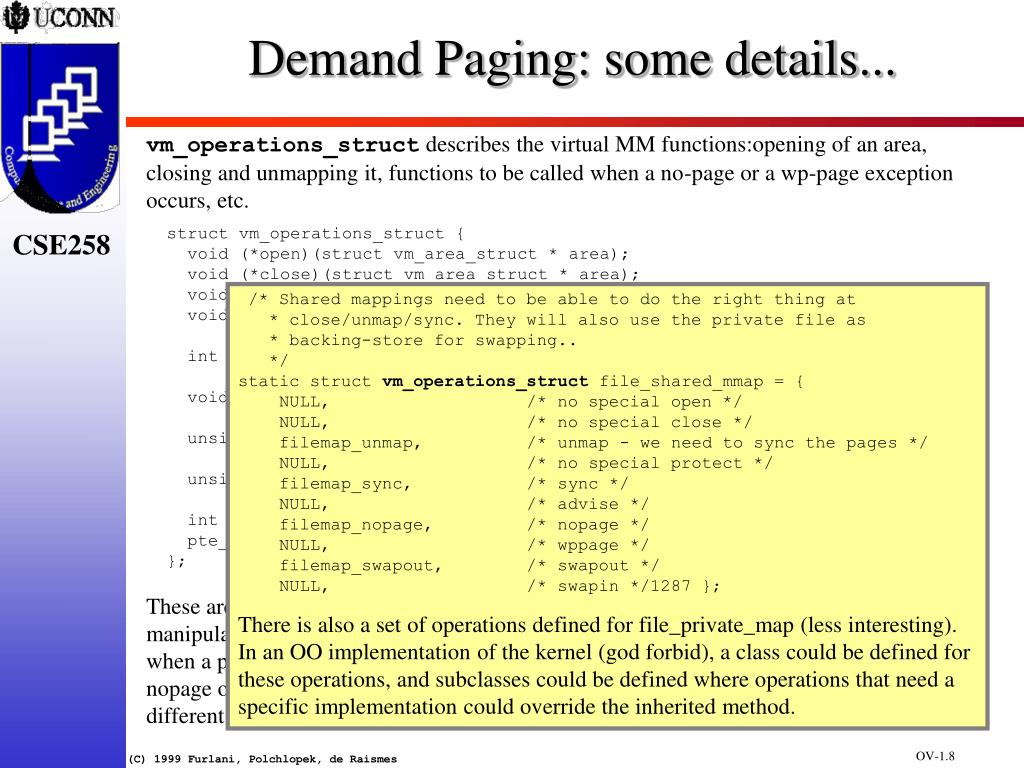Click the blue shield computer emblem
Screen dimensions: 1024x768
(x=60, y=128)
